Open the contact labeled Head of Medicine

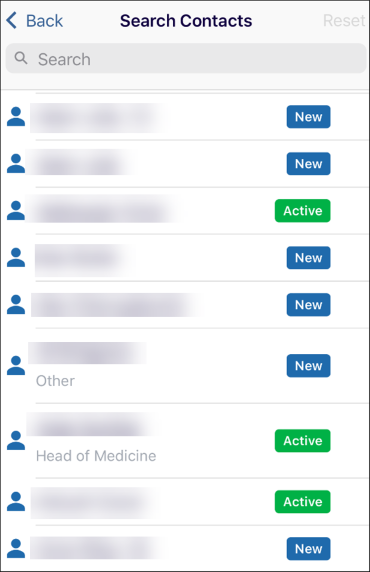(184, 441)
